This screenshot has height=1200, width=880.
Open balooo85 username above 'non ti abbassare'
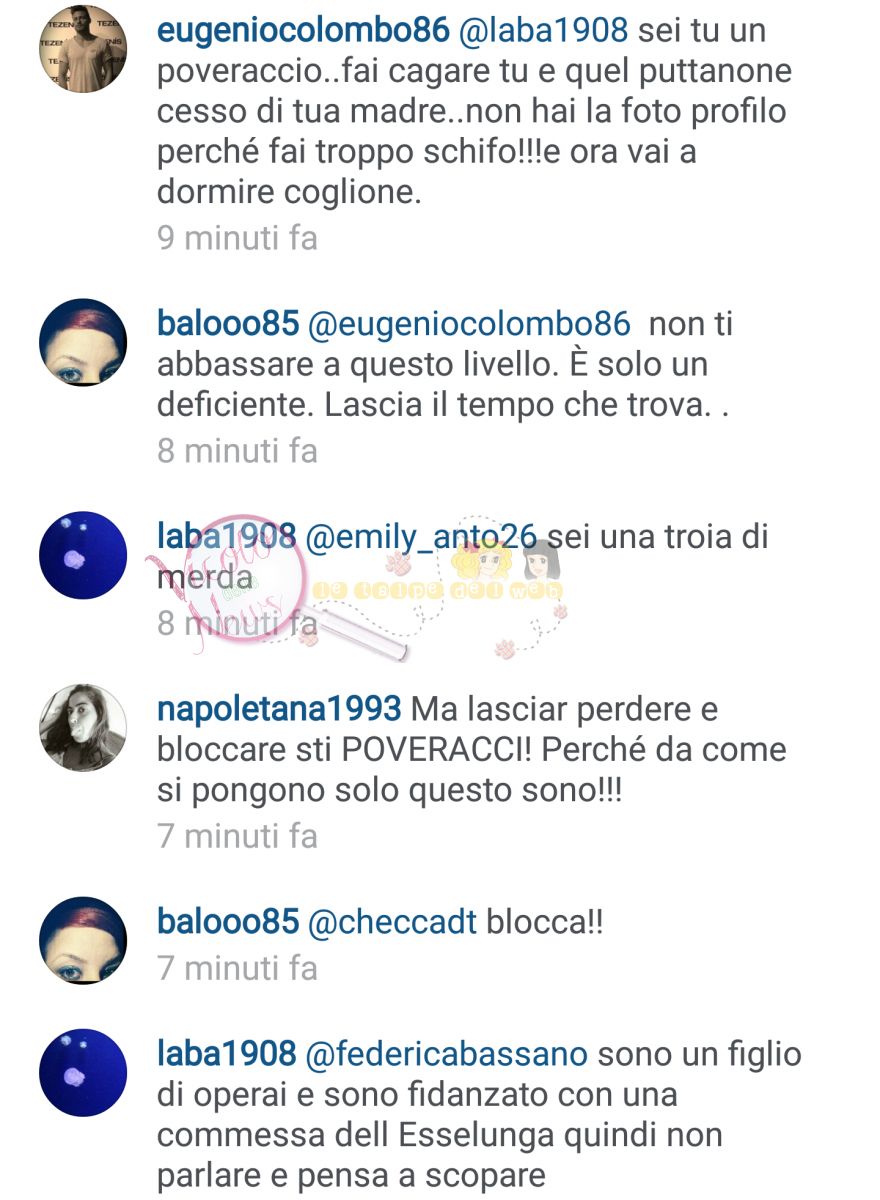click(229, 323)
